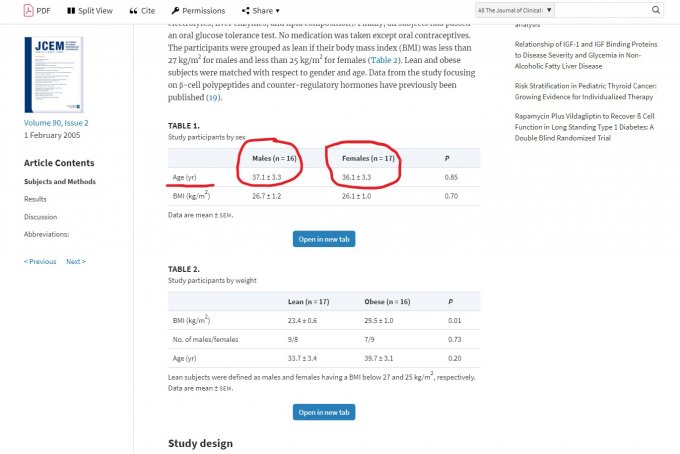Go to the Discussion section
Viewport: 680px width, 454px height.
pyautogui.click(x=41, y=216)
